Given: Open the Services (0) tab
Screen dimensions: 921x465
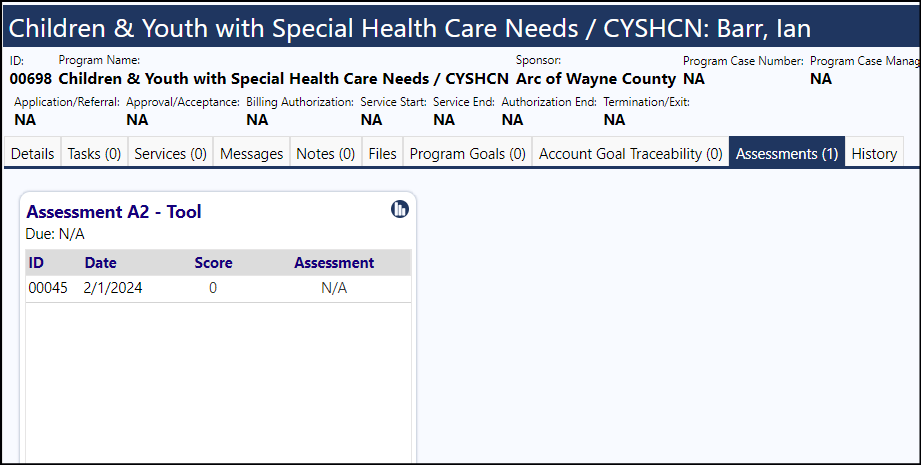Looking at the screenshot, I should [170, 154].
